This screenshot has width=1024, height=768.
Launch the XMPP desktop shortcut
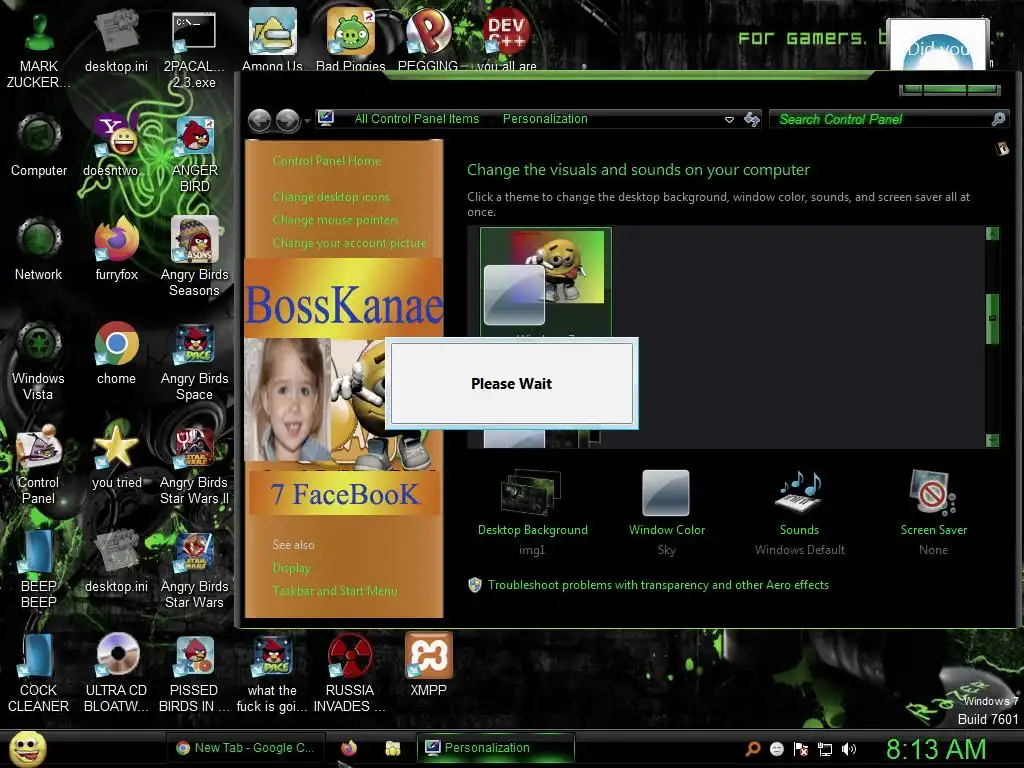click(428, 665)
